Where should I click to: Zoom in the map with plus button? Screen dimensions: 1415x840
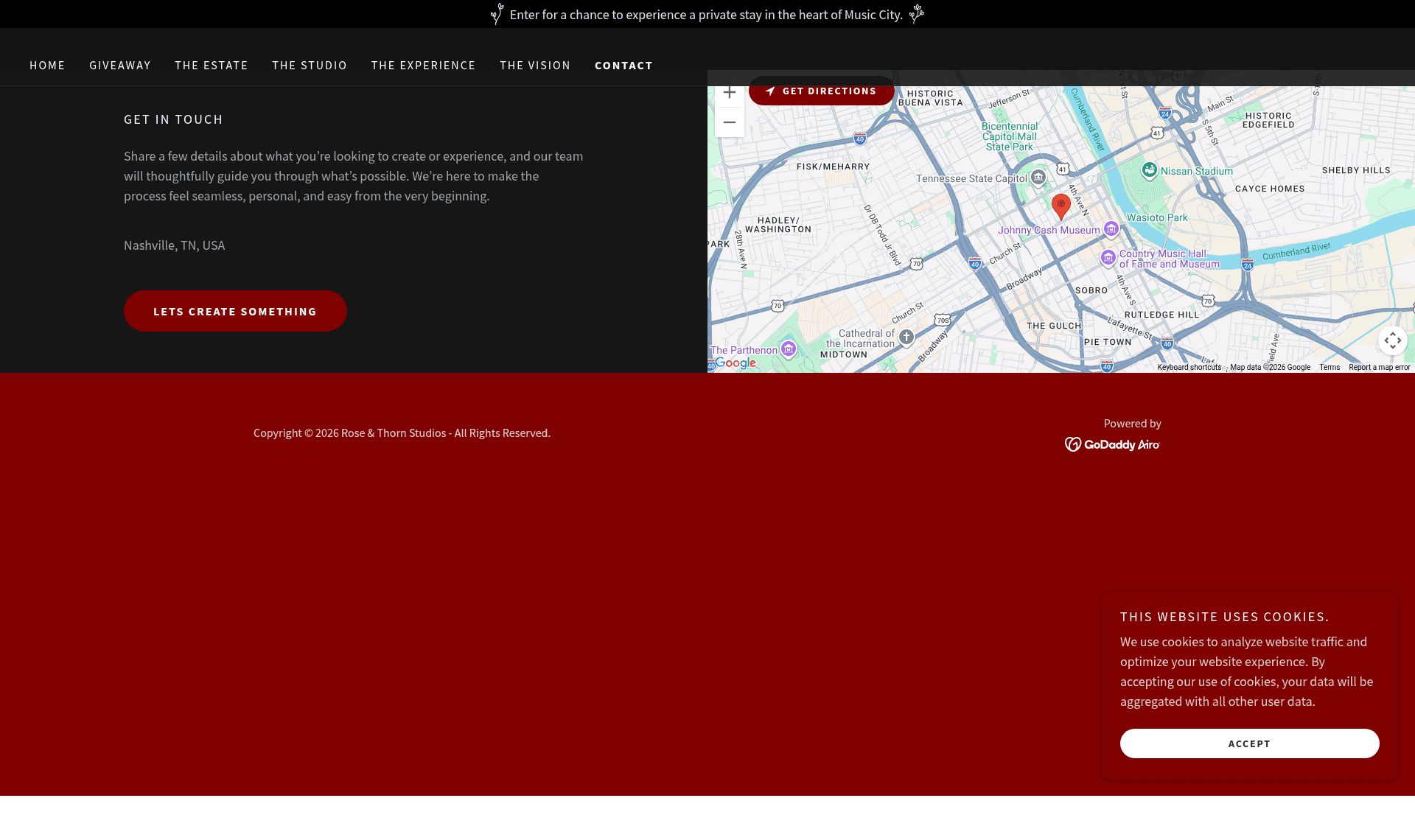pos(729,93)
